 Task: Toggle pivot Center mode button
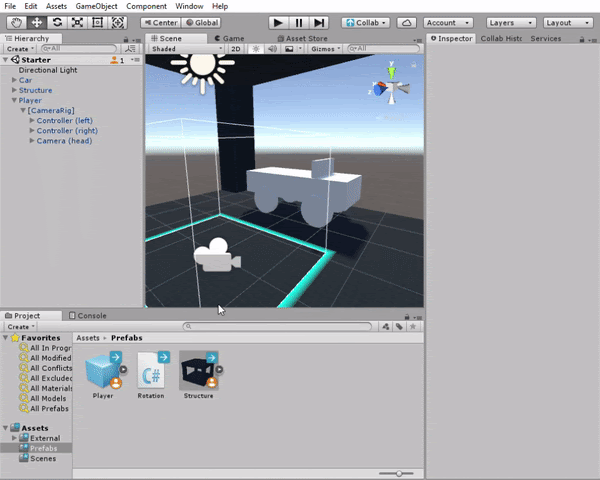161,23
